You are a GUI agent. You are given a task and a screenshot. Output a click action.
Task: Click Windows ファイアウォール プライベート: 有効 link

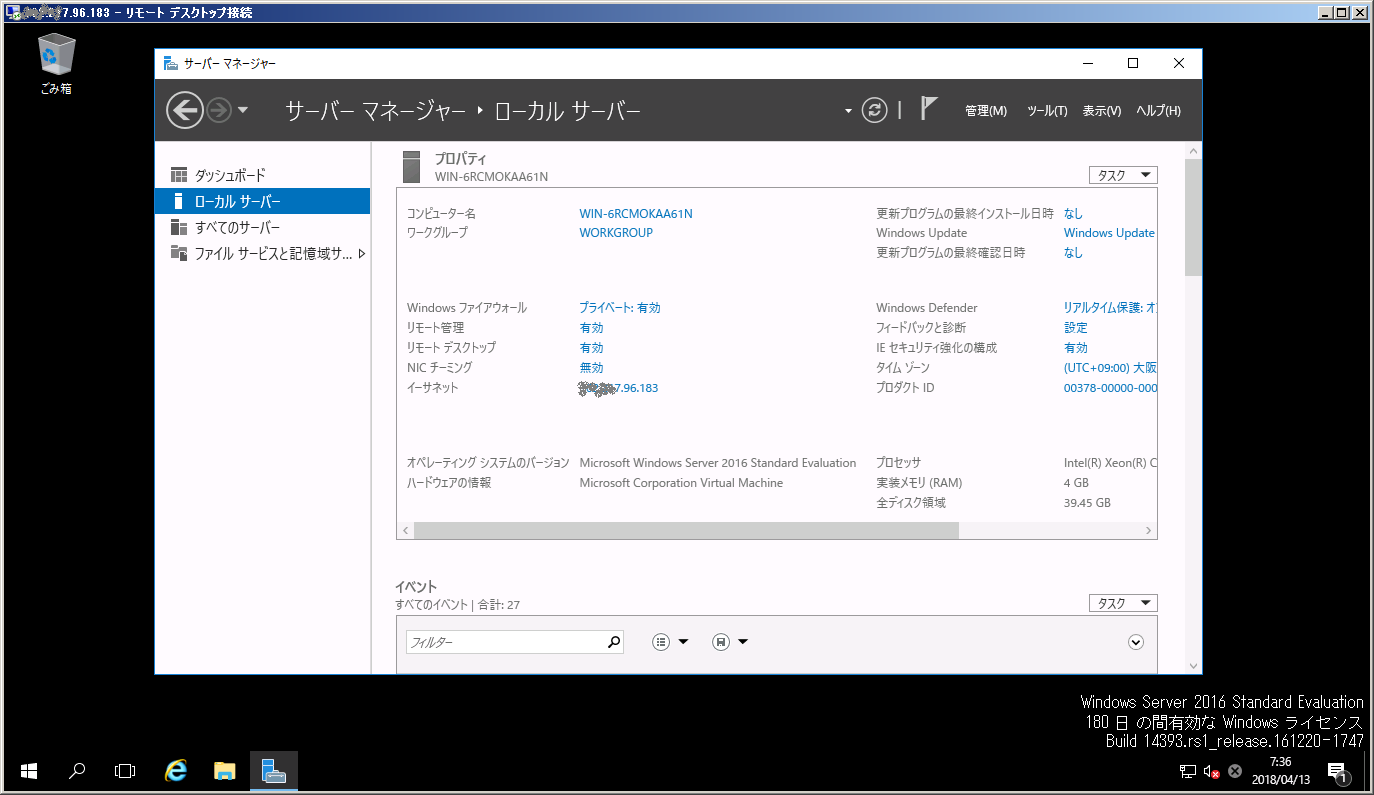(620, 308)
